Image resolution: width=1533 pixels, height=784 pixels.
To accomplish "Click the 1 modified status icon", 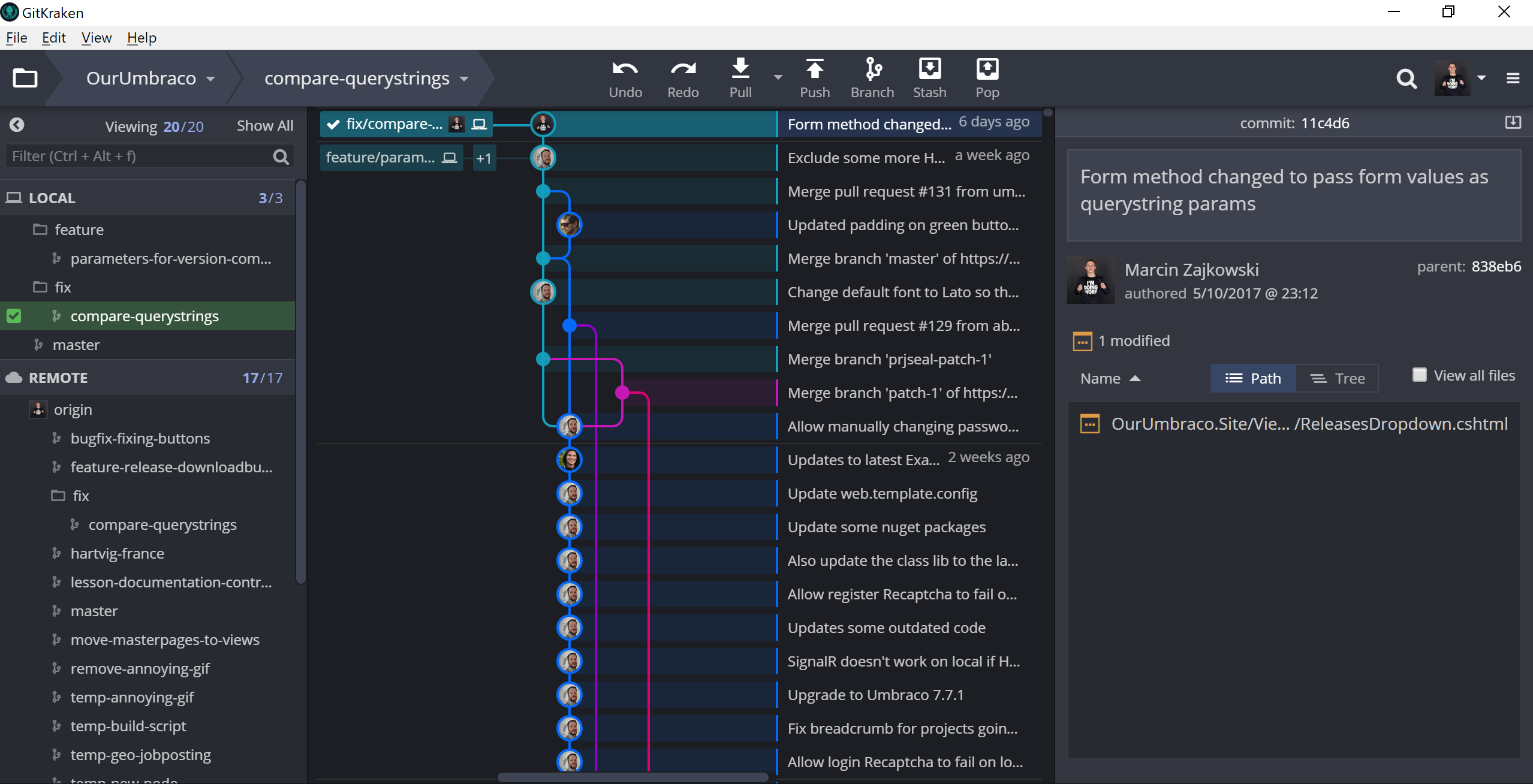I will (1082, 341).
